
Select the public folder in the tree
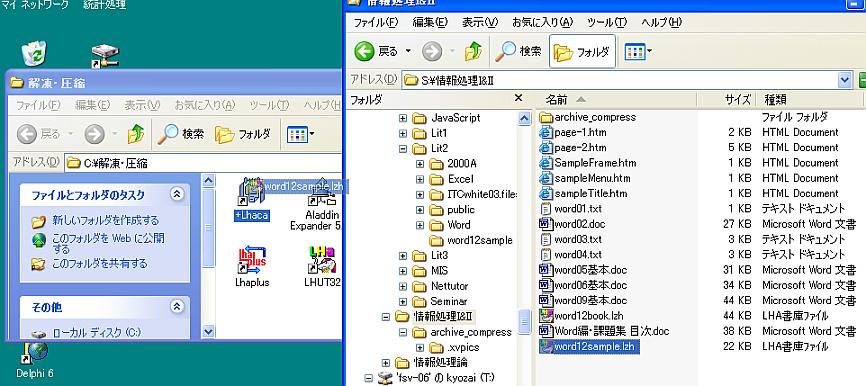(461, 210)
